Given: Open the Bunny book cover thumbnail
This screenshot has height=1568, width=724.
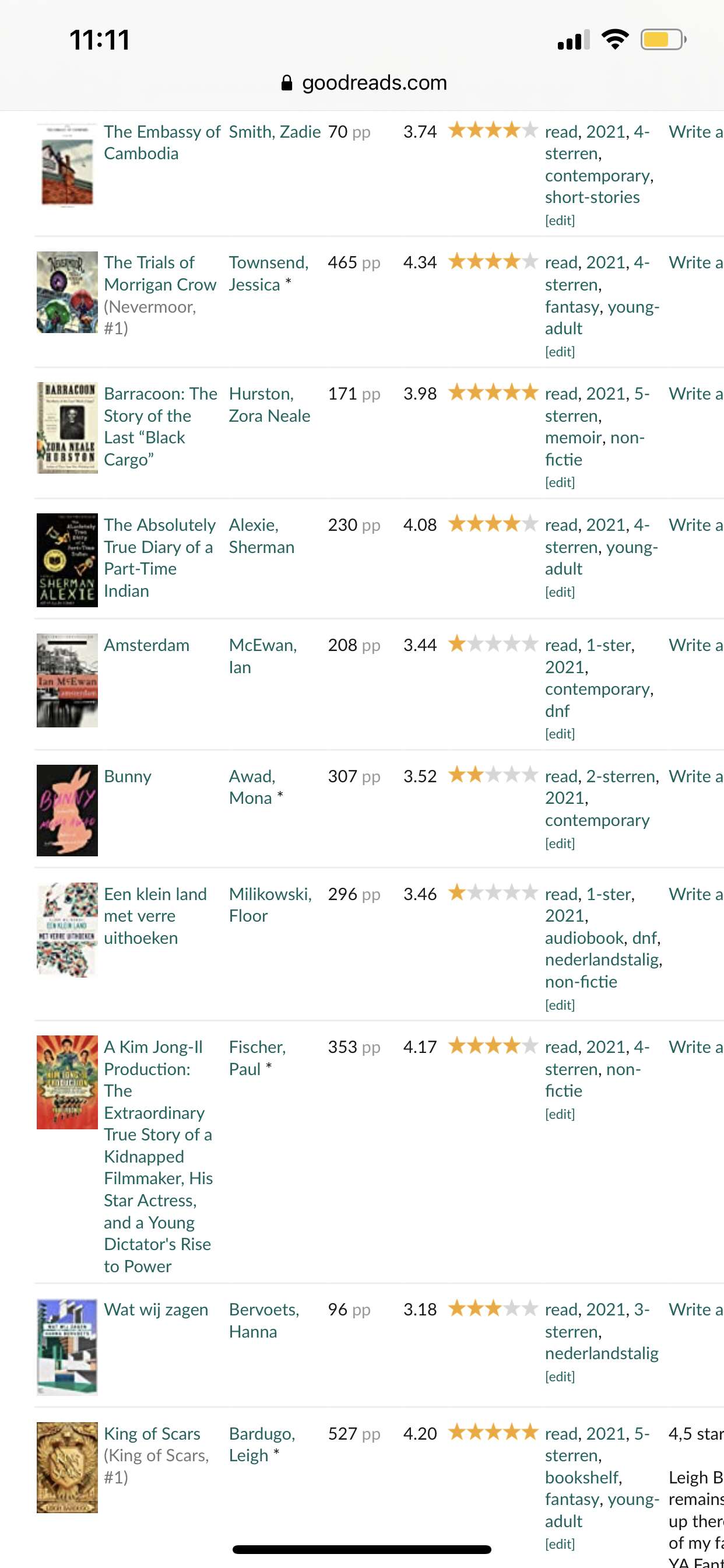Looking at the screenshot, I should coord(67,810).
